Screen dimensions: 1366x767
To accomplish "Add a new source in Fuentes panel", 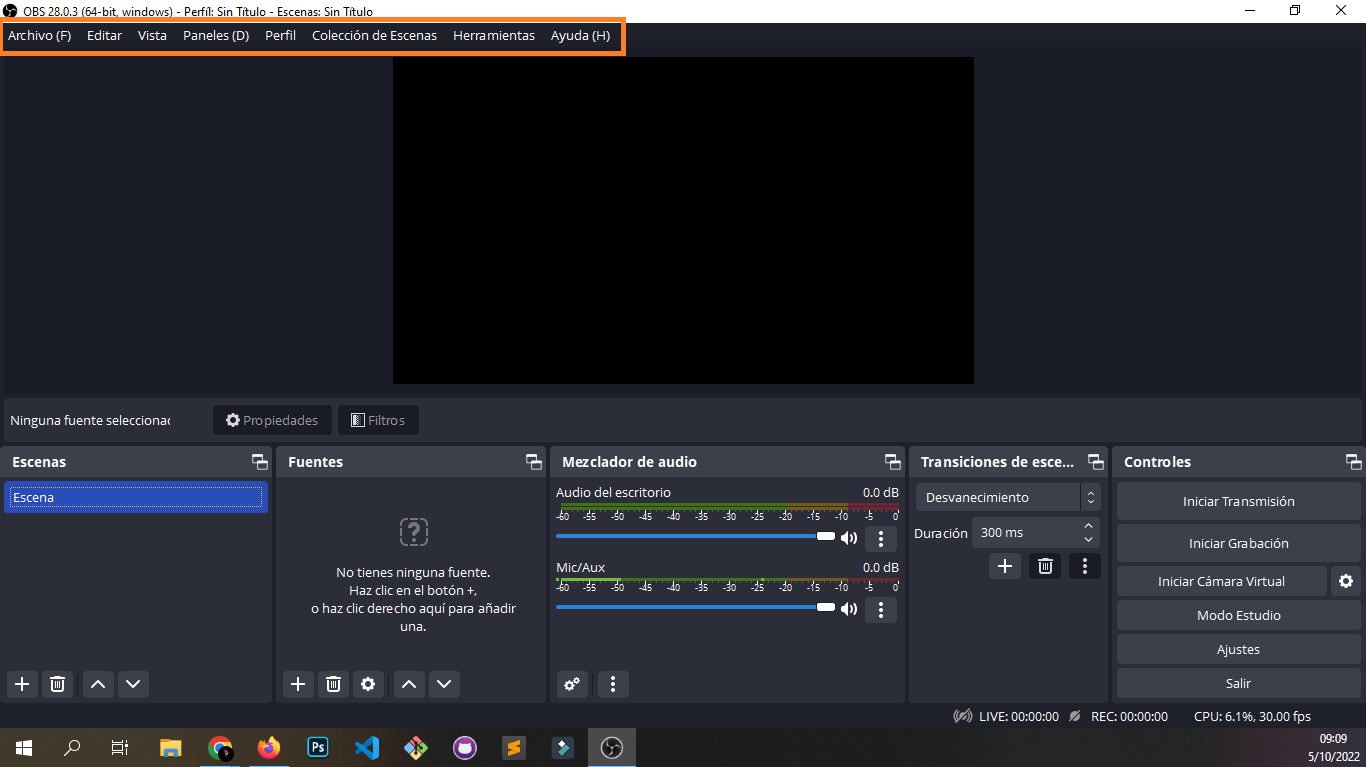I will coord(297,684).
